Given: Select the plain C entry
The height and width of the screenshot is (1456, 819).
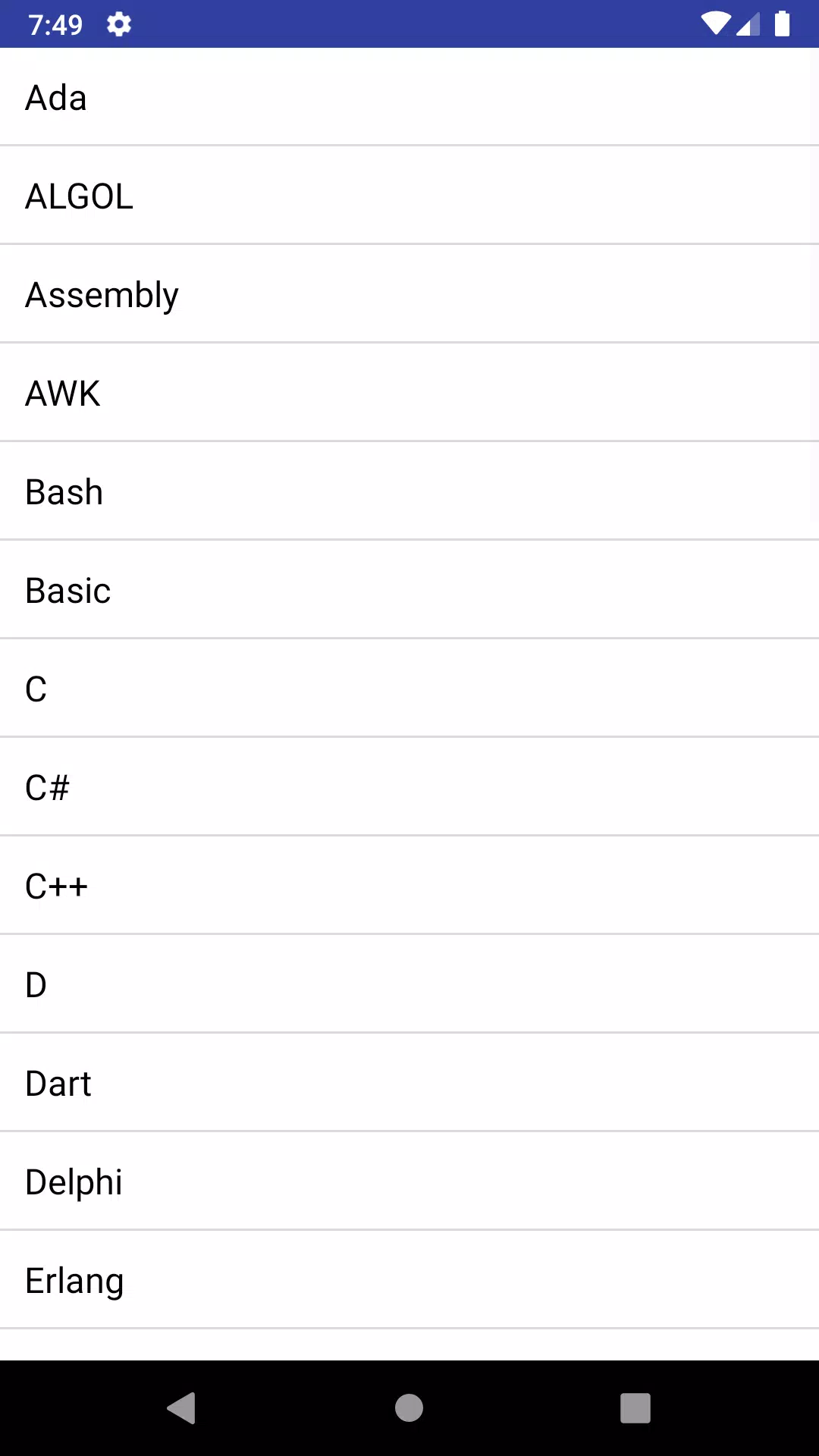Looking at the screenshot, I should coord(409,688).
